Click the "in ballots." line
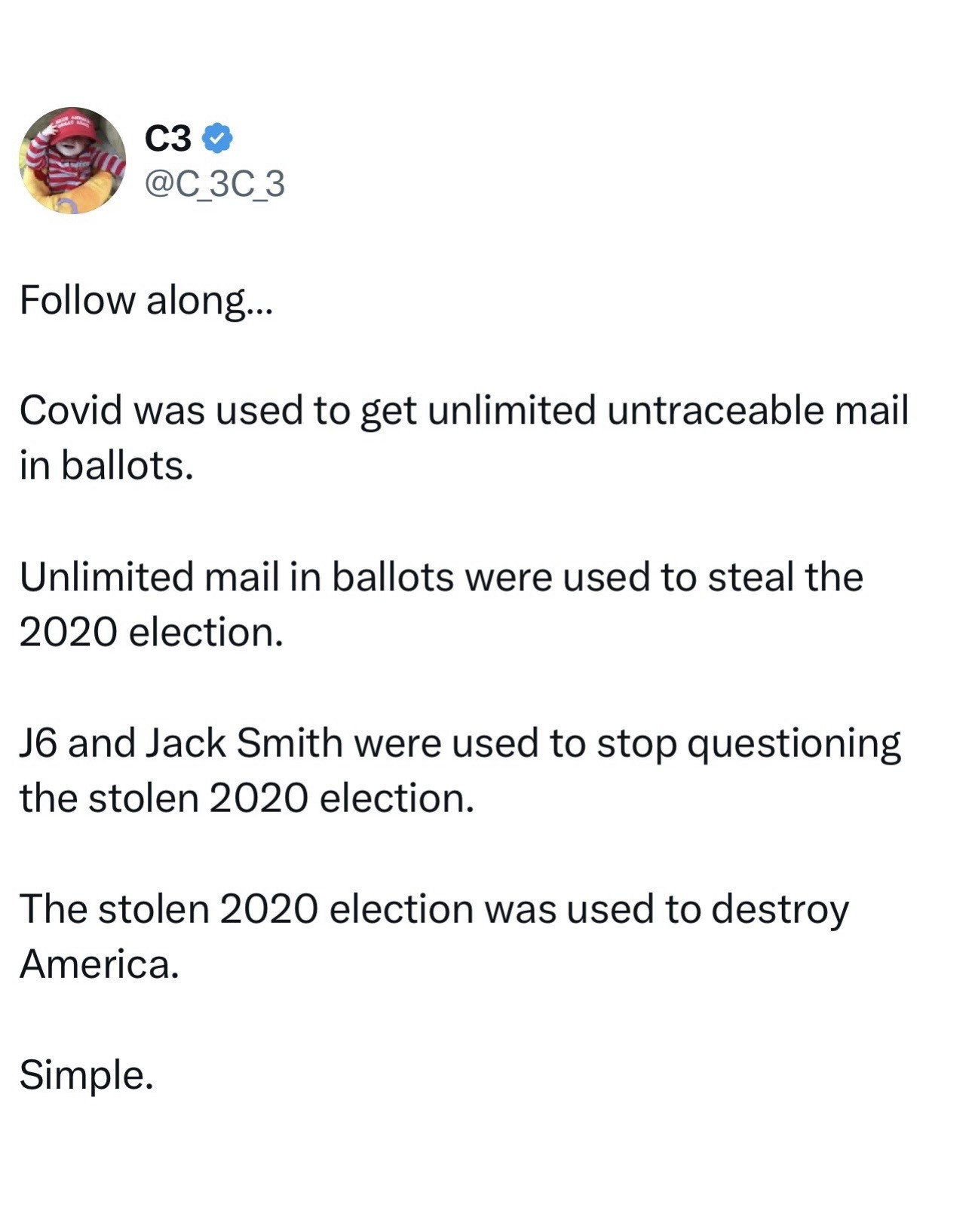972x1232 pixels. click(x=106, y=466)
